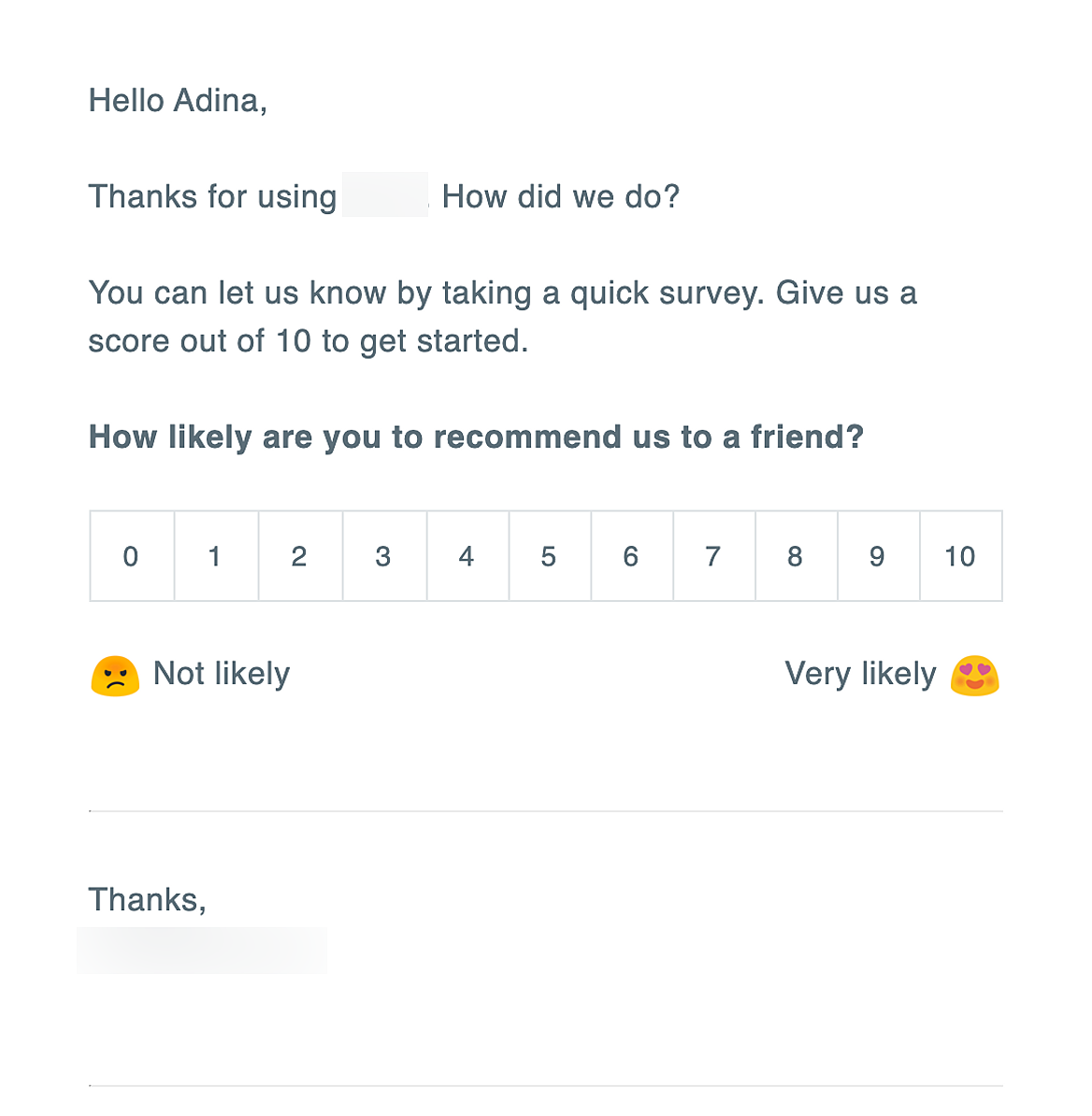The image size is (1092, 1116).
Task: Select score 6 on the scale
Action: (631, 556)
